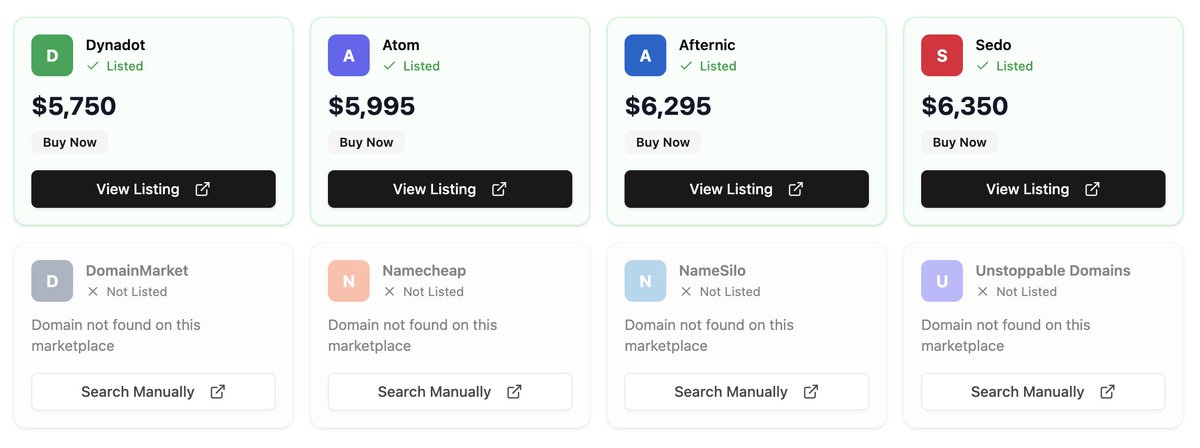Click the red Sedo S logo icon
Screen dimensions: 1200x448
click(x=942, y=55)
